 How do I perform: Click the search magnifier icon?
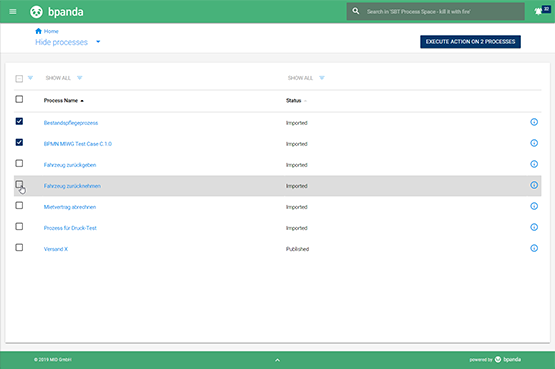(x=356, y=11)
